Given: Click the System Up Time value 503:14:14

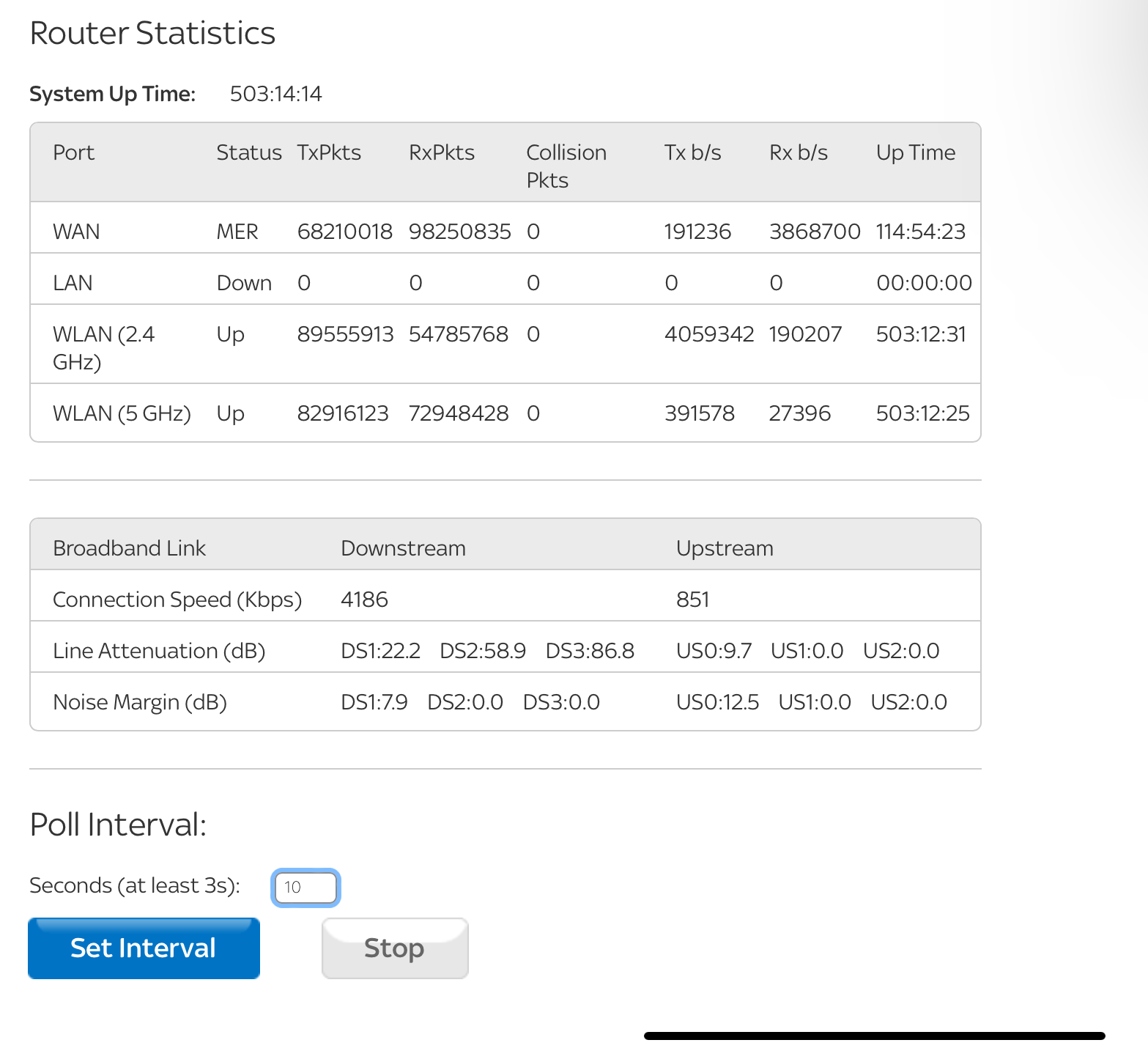Looking at the screenshot, I should pyautogui.click(x=275, y=94).
